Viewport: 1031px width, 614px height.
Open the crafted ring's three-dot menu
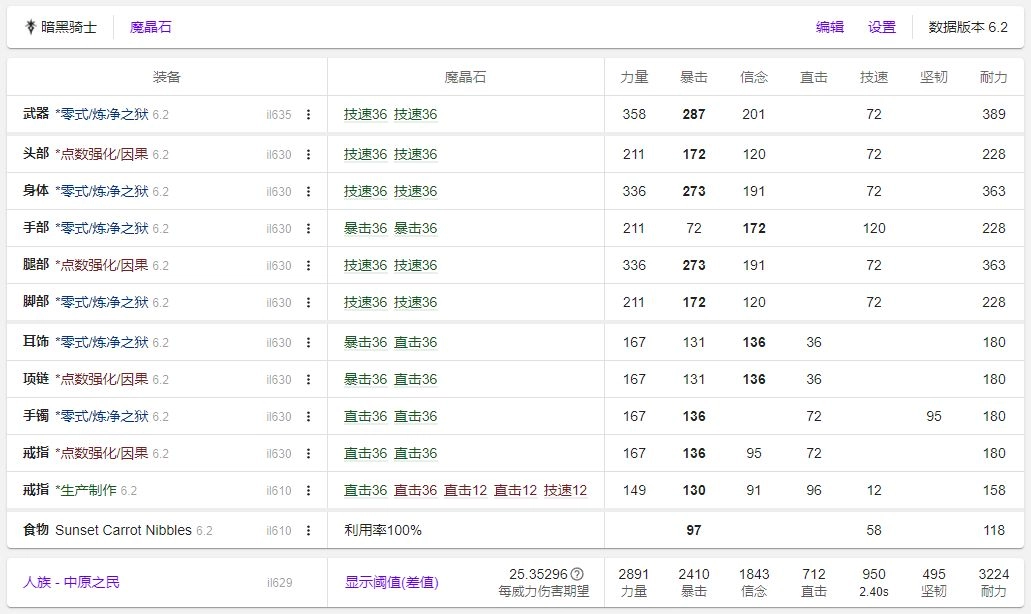308,491
